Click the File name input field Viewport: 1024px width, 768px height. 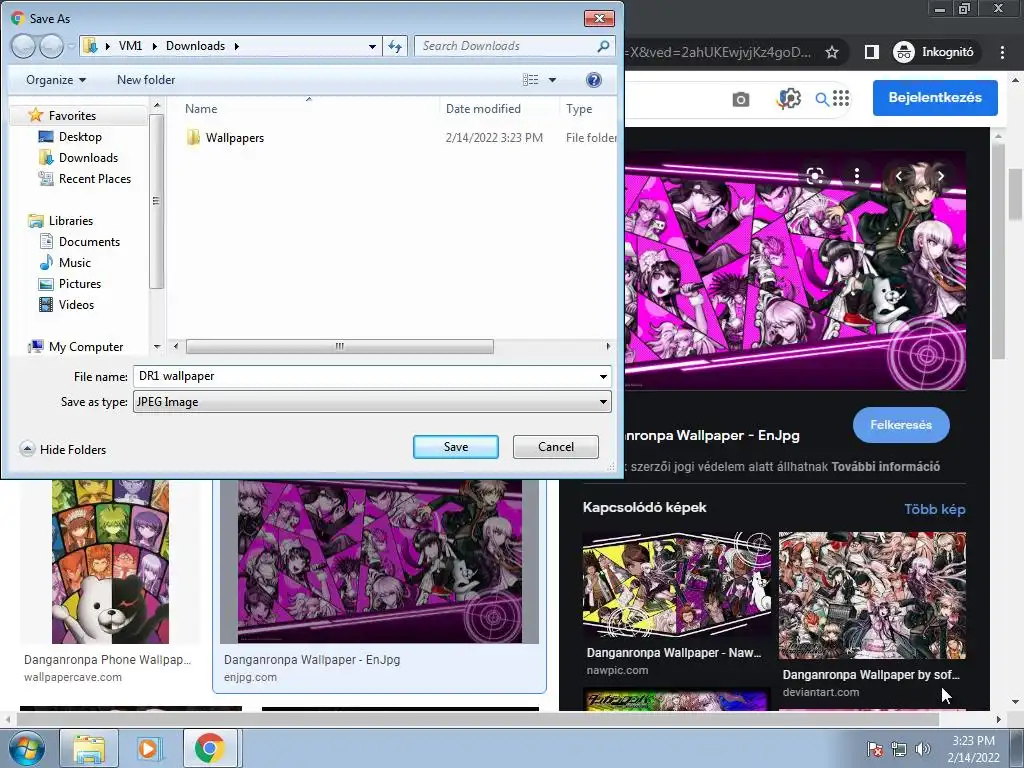pyautogui.click(x=364, y=376)
